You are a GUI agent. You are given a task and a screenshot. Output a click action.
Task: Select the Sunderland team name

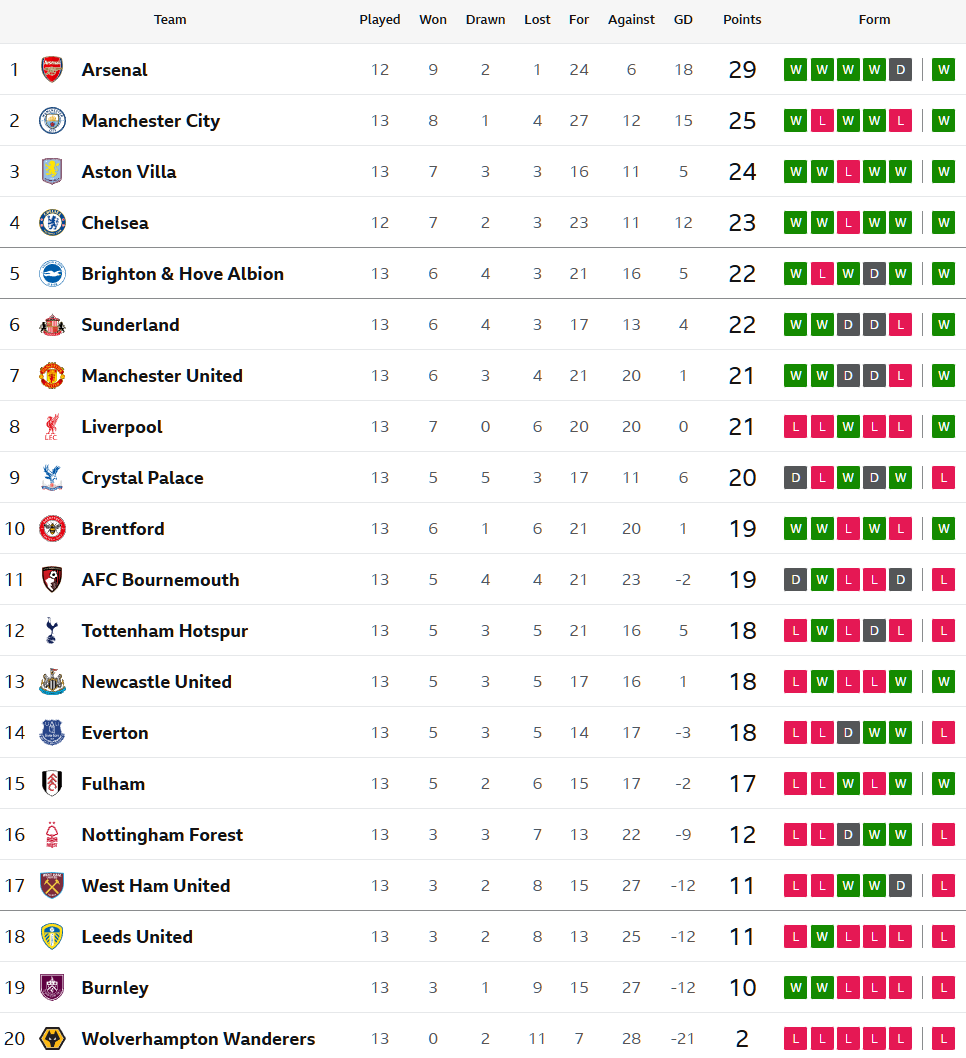130,325
